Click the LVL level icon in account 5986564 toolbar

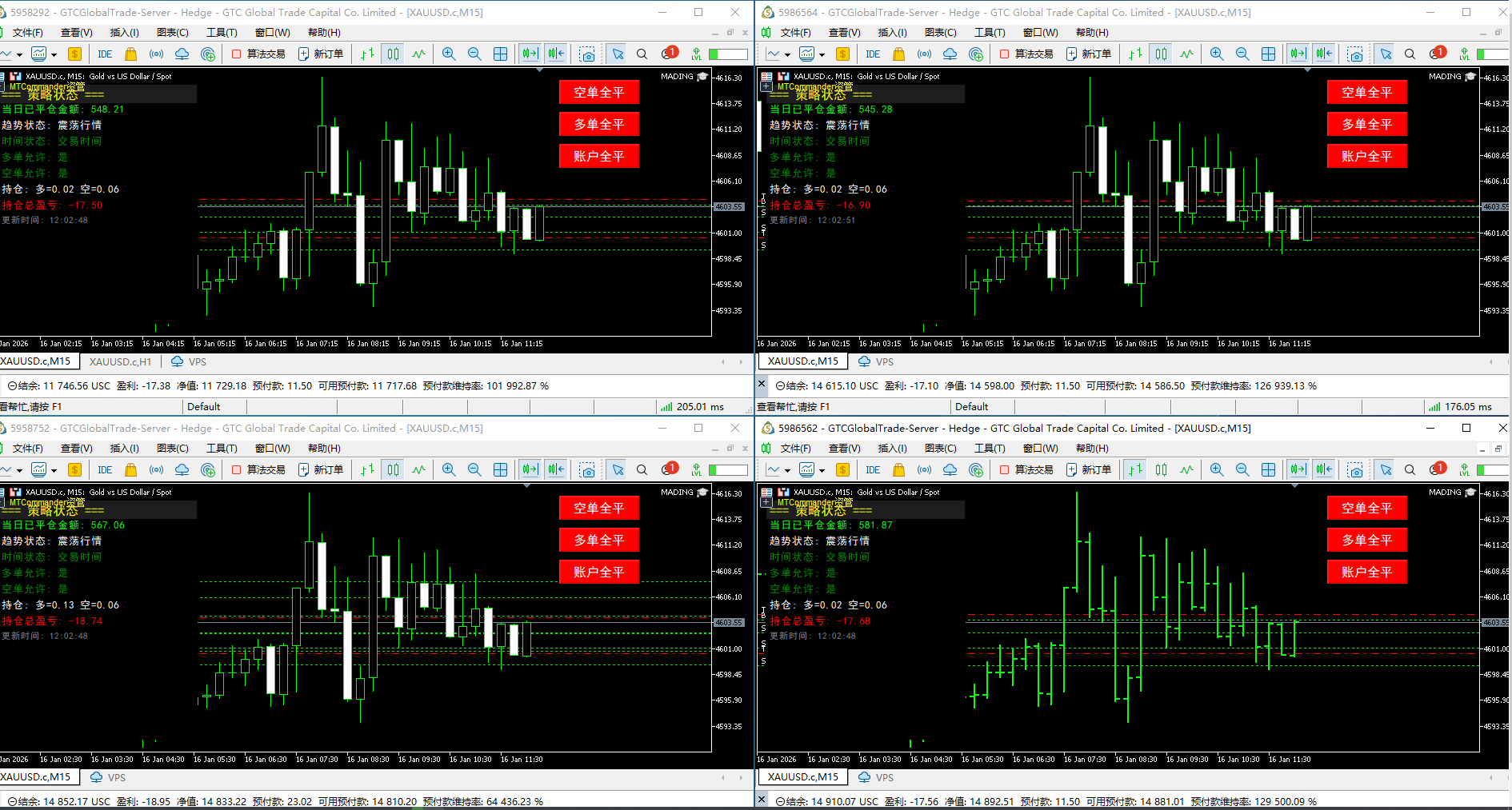1464,54
